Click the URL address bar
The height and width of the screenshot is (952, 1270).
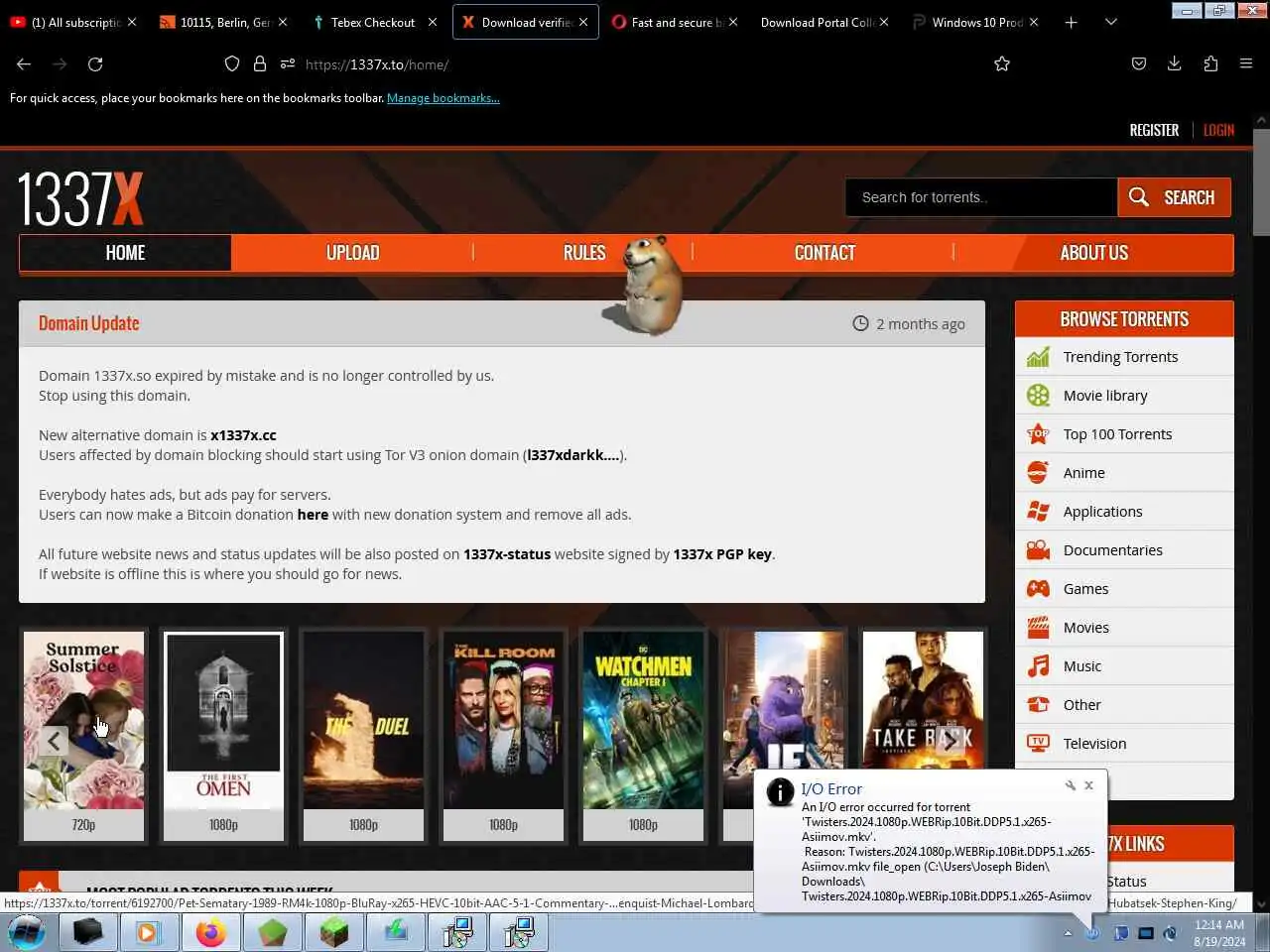(635, 64)
